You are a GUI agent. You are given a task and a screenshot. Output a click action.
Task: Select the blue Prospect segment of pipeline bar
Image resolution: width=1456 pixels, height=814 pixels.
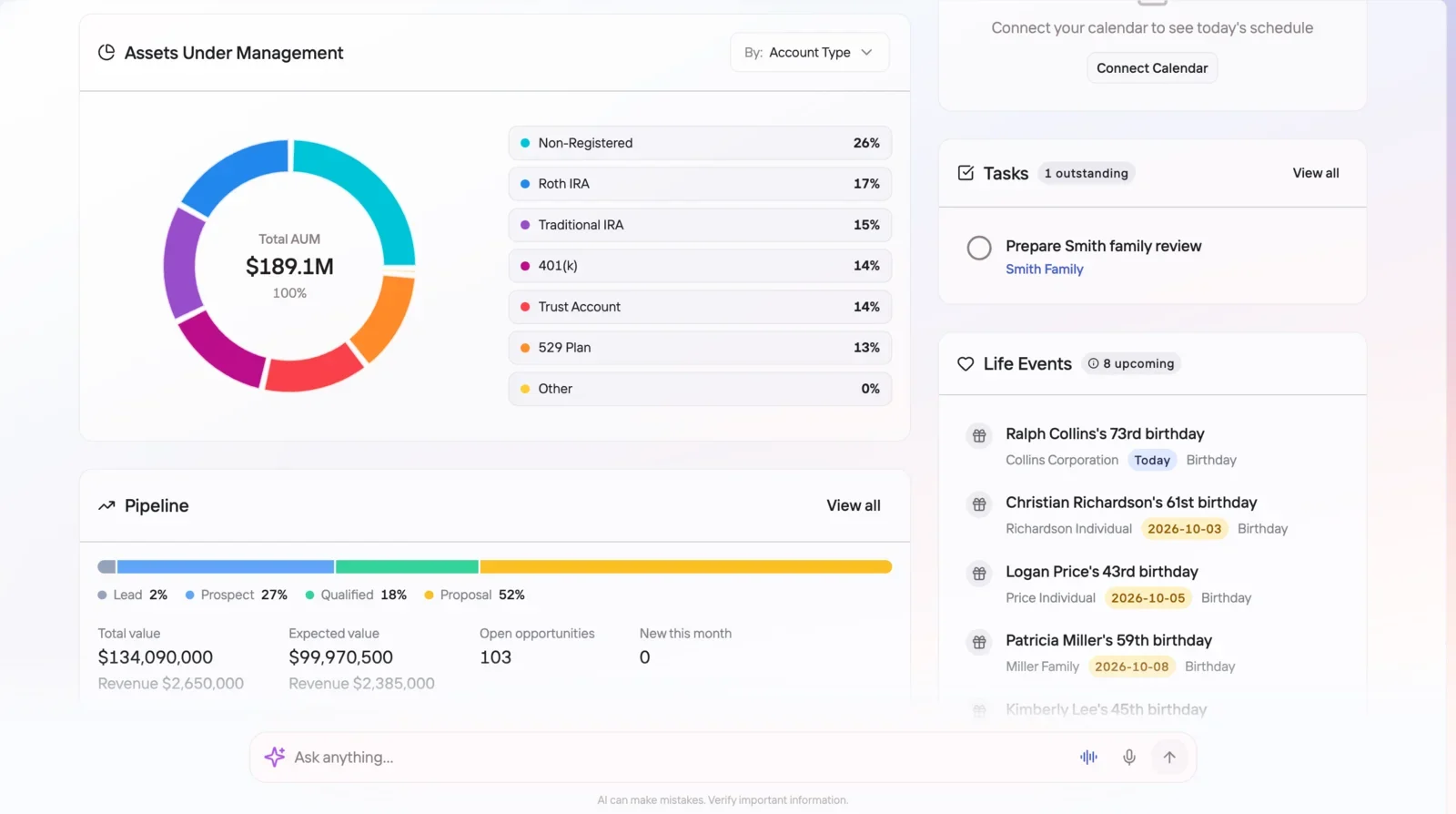click(226, 567)
